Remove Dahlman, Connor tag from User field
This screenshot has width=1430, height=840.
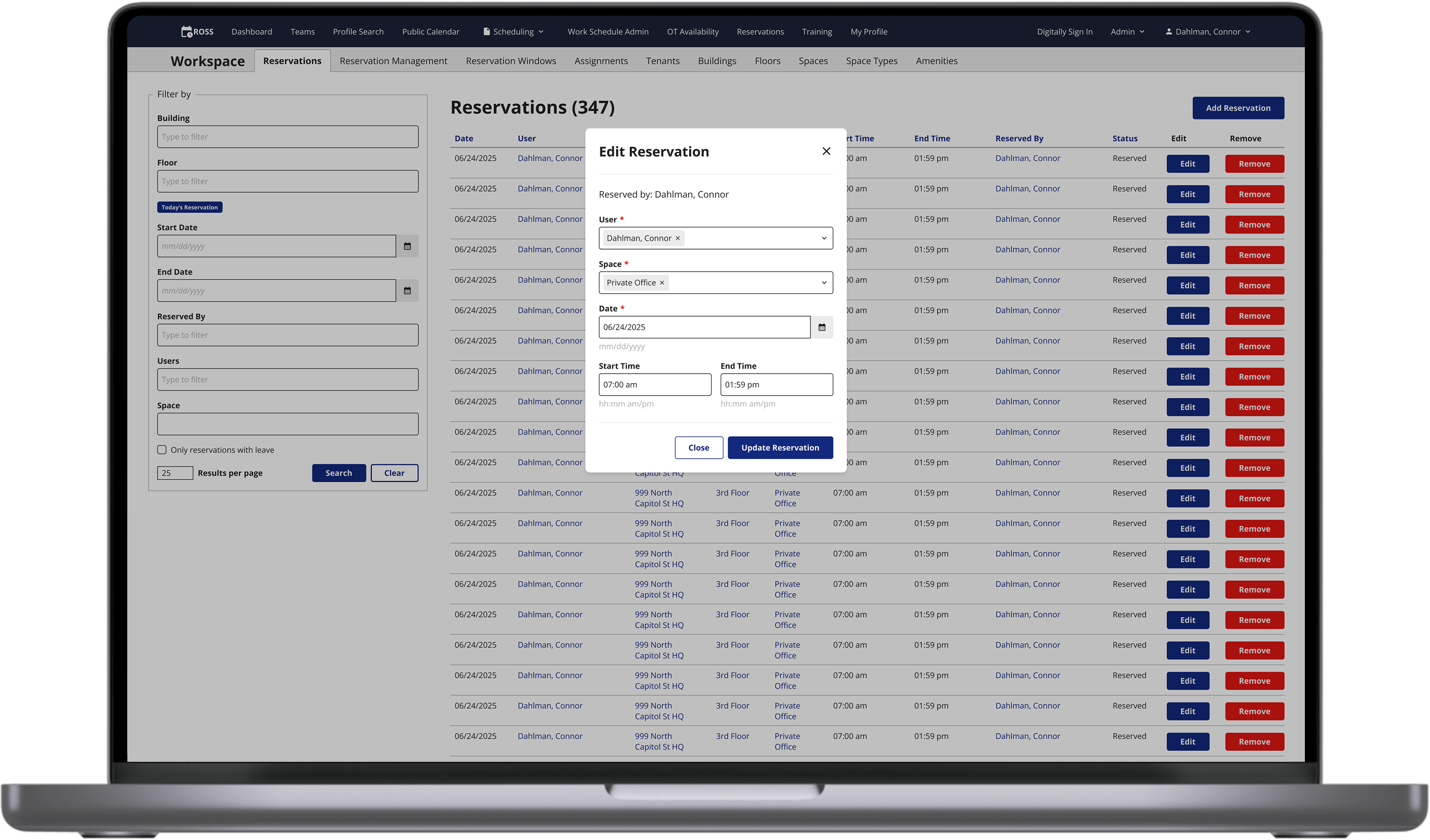tap(678, 238)
